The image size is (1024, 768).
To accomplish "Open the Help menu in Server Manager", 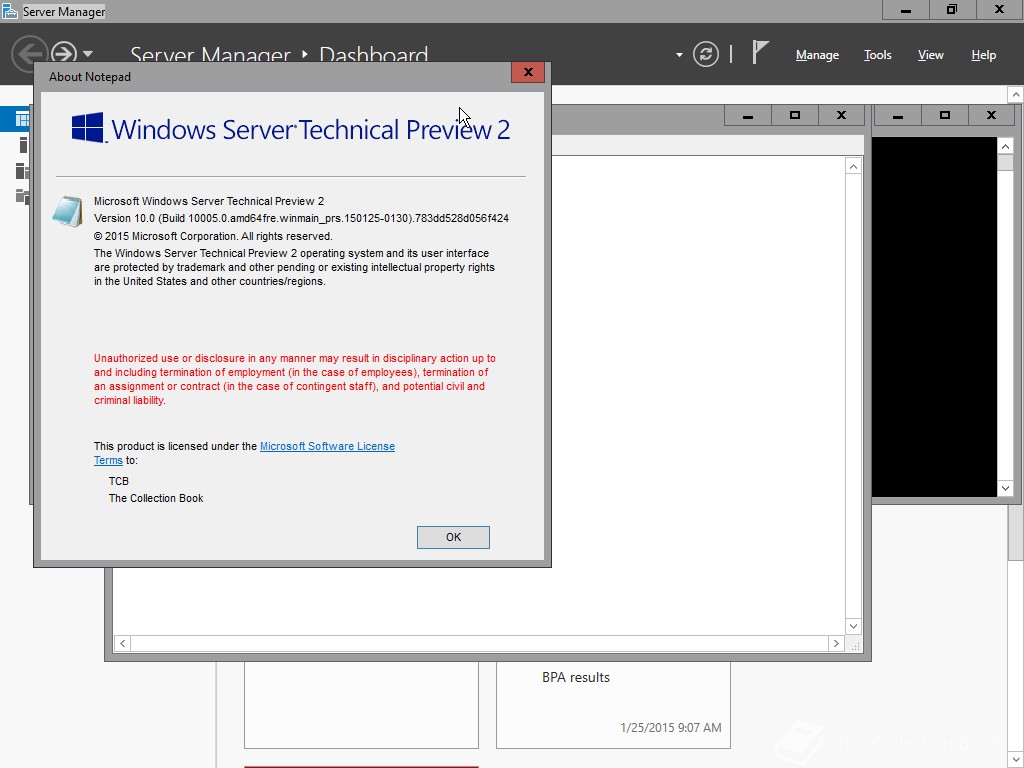I will click(x=983, y=55).
